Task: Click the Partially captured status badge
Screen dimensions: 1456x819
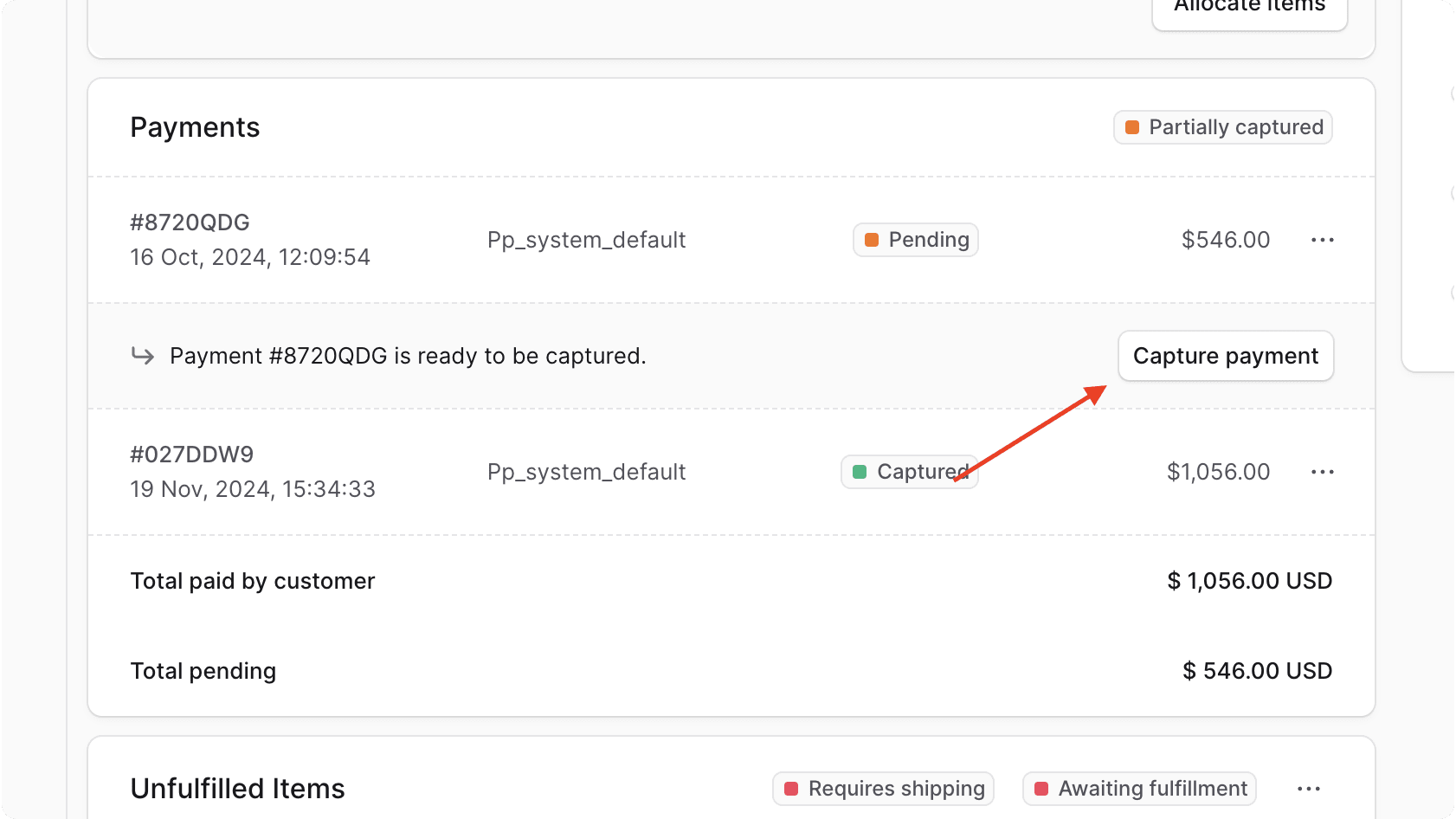Action: [1222, 127]
